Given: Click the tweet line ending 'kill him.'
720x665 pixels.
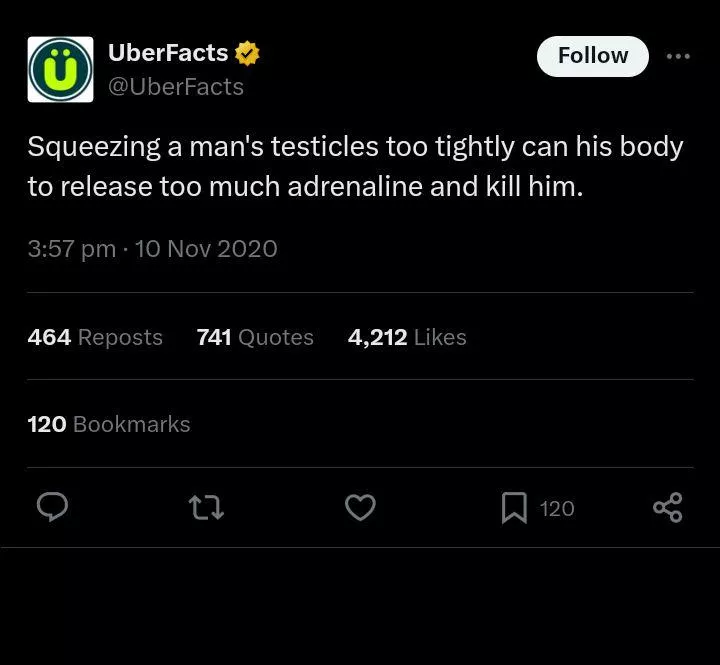Looking at the screenshot, I should click(305, 187).
